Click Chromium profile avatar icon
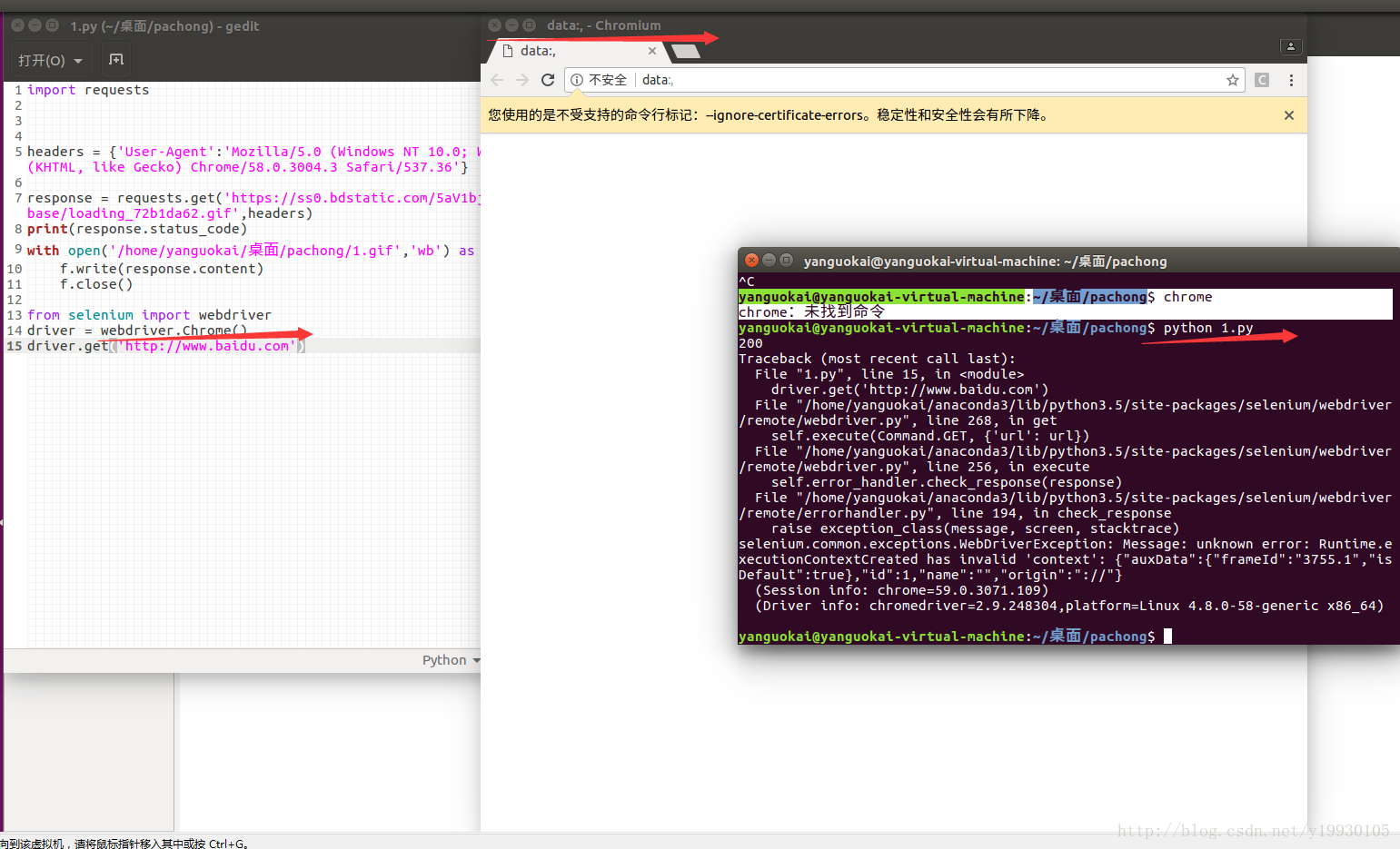This screenshot has height=849, width=1400. pos(1290,46)
